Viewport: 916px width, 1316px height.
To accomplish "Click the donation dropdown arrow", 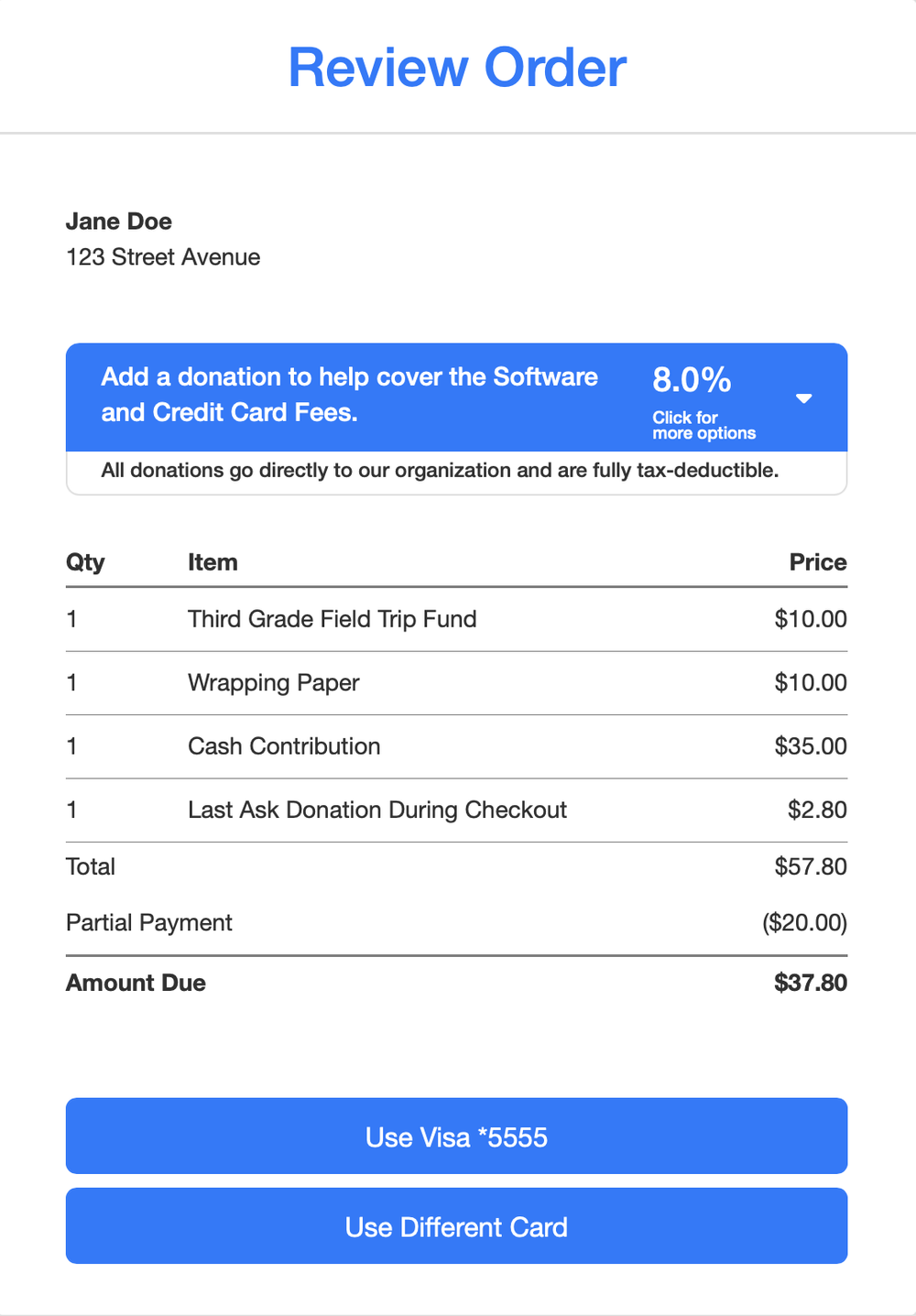I will (803, 398).
